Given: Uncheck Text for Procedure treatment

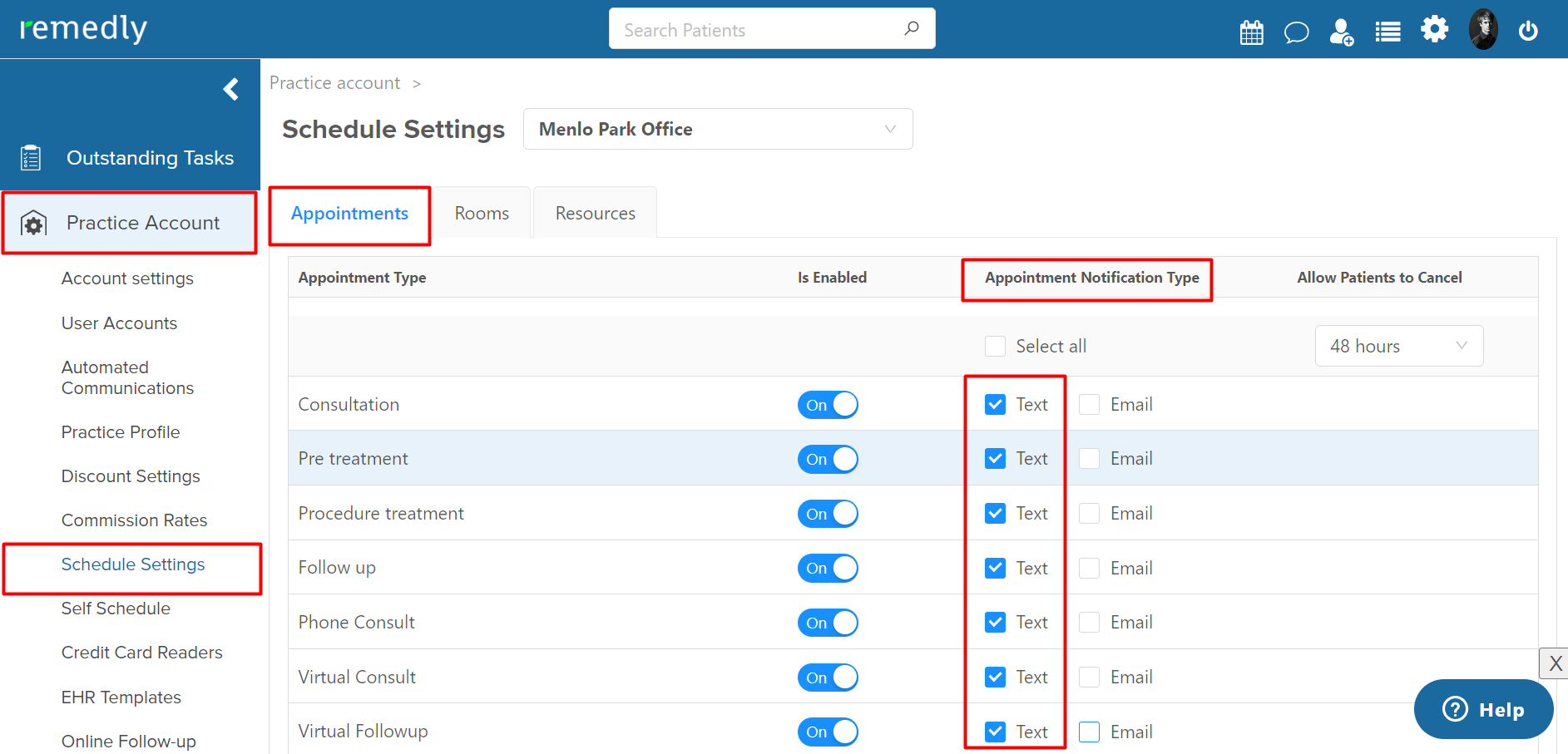Looking at the screenshot, I should 995,513.
